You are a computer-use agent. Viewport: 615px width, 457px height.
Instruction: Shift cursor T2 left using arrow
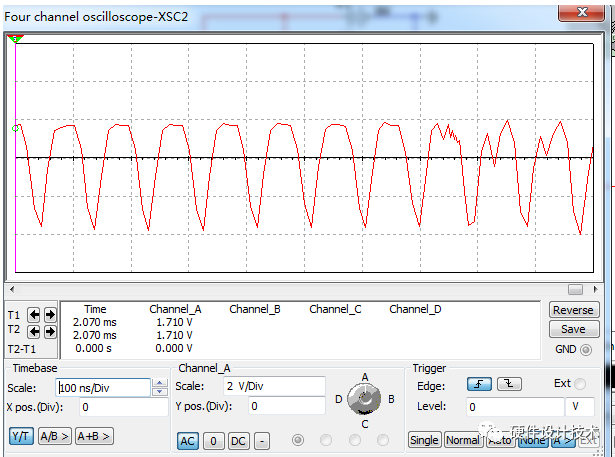[x=34, y=332]
